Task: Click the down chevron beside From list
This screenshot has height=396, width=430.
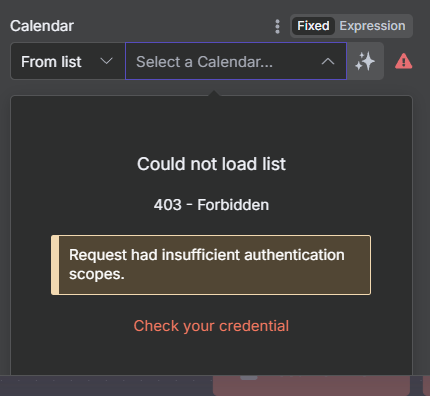Action: click(106, 61)
